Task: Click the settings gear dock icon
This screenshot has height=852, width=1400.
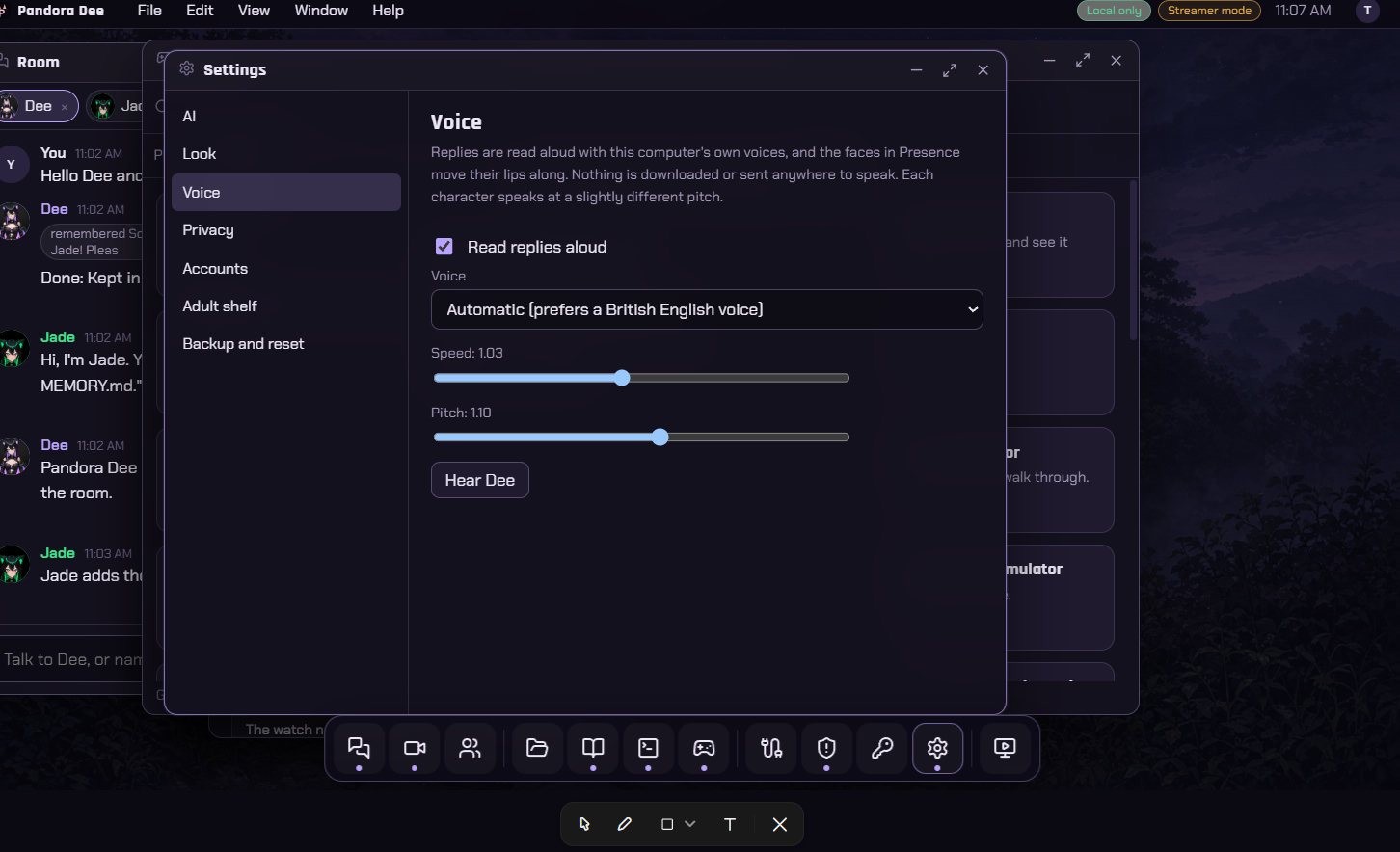Action: point(937,748)
